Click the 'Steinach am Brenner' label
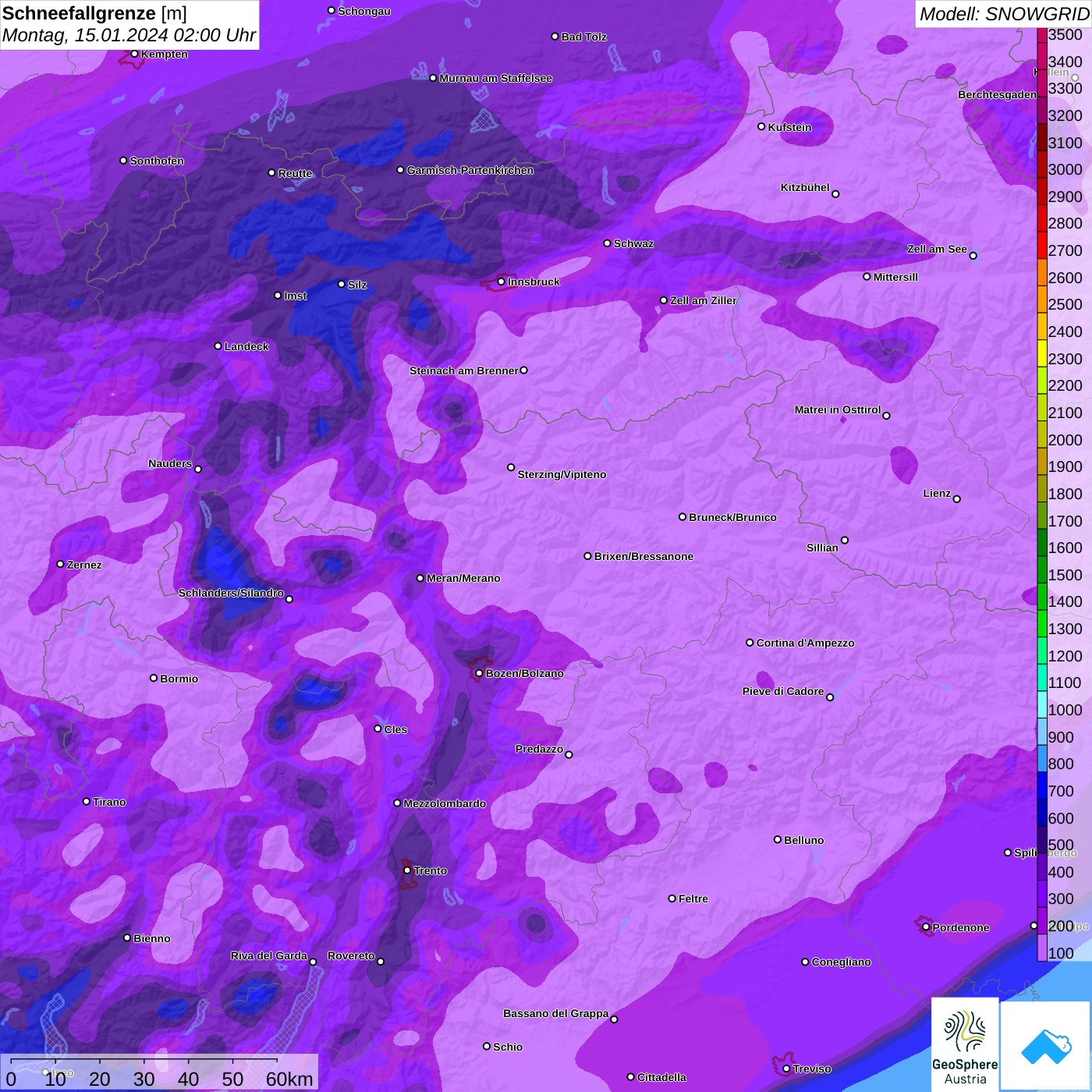 tap(463, 370)
